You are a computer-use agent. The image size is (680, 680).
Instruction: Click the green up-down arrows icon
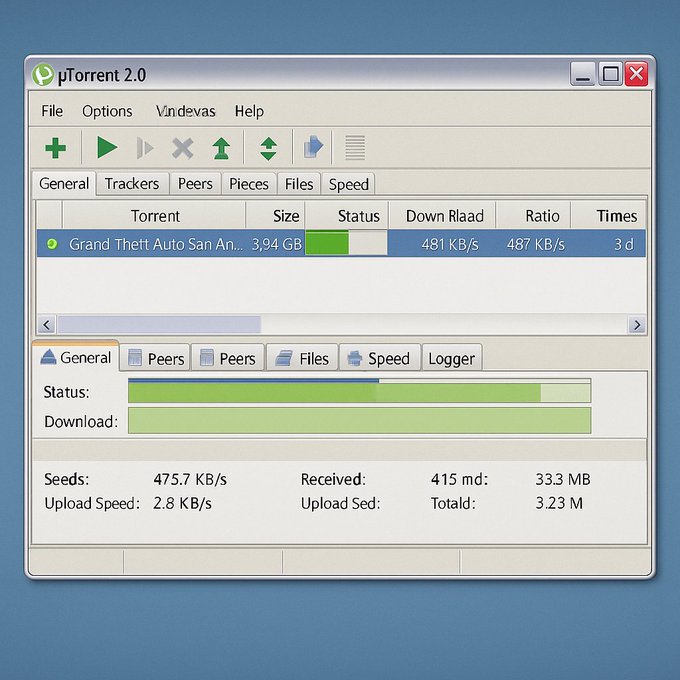click(268, 149)
